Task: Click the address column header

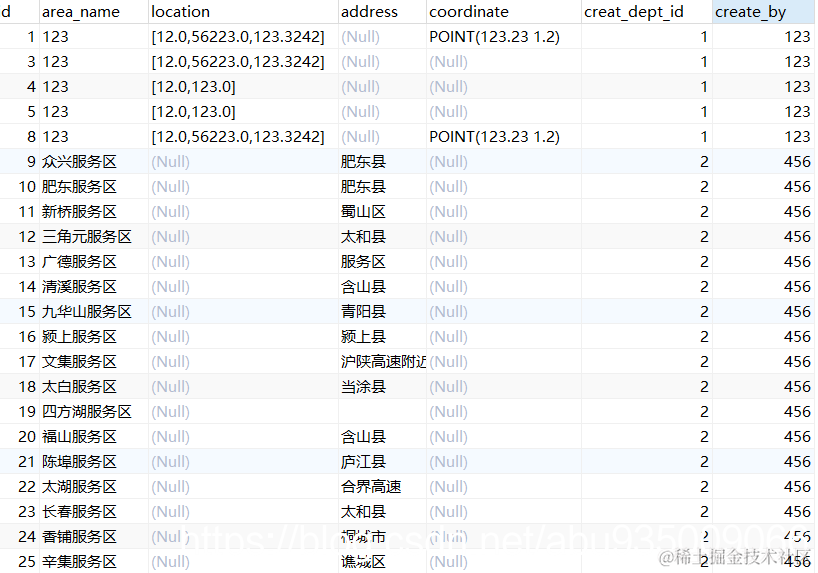Action: click(x=382, y=11)
